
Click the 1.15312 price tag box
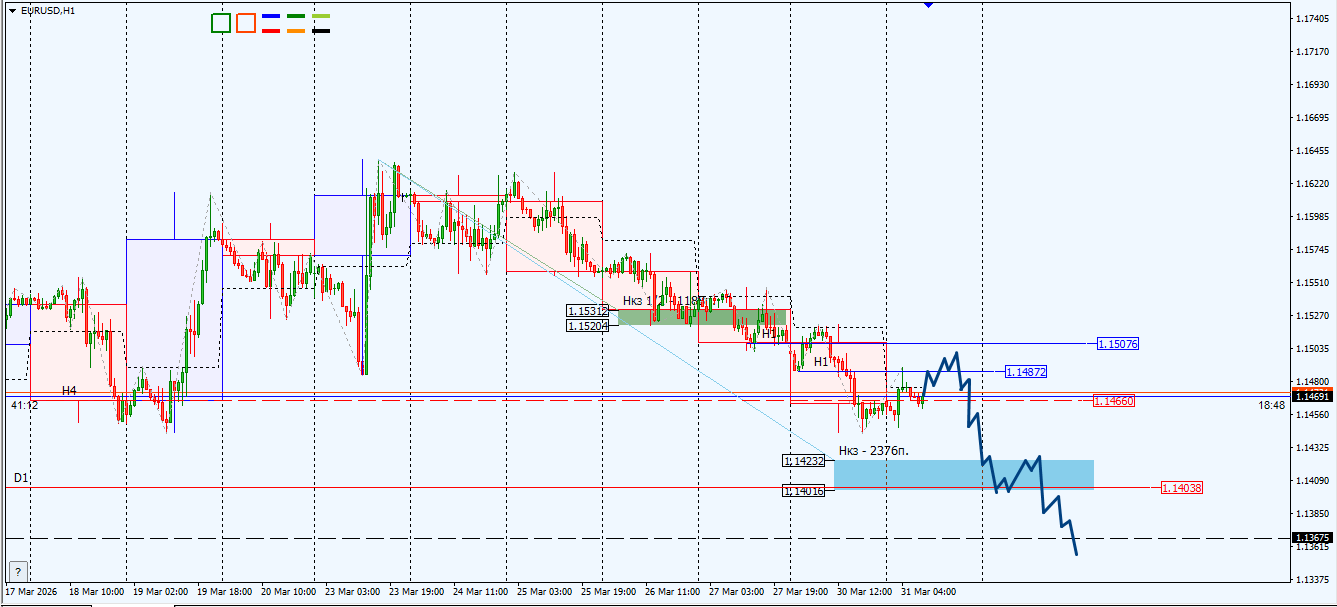(x=586, y=311)
